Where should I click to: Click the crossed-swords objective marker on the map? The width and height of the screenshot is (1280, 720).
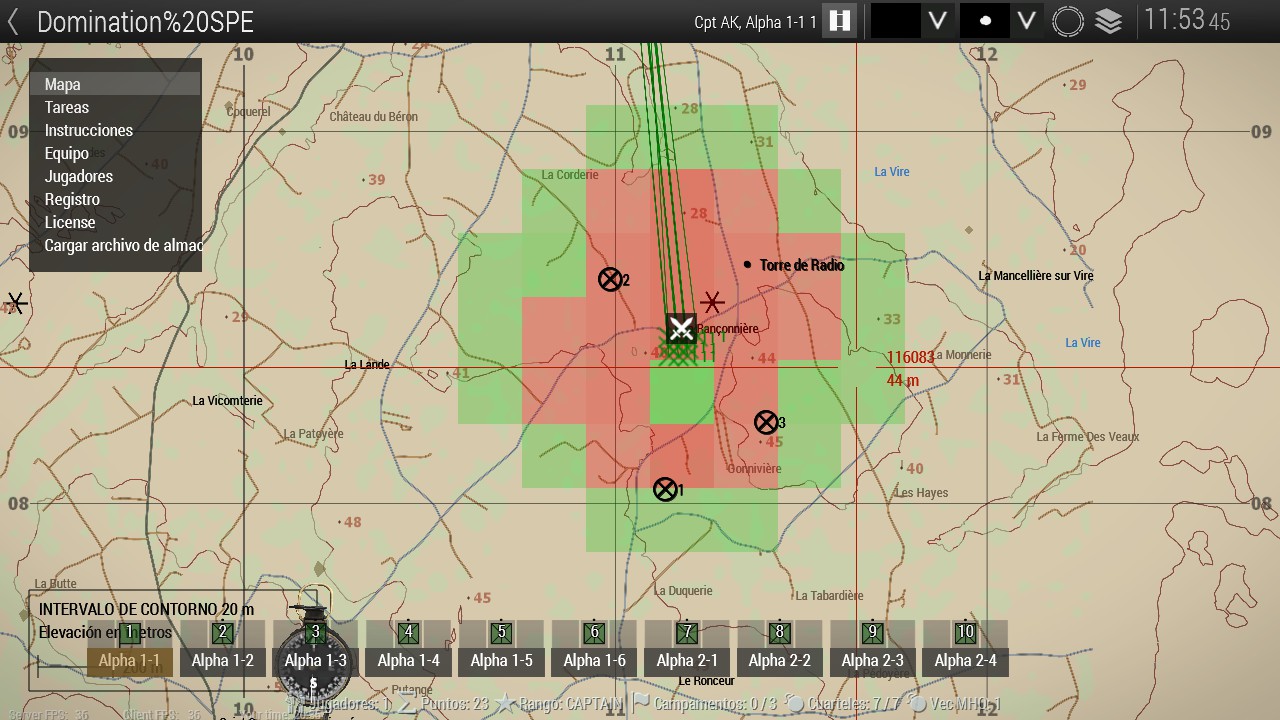[x=681, y=328]
